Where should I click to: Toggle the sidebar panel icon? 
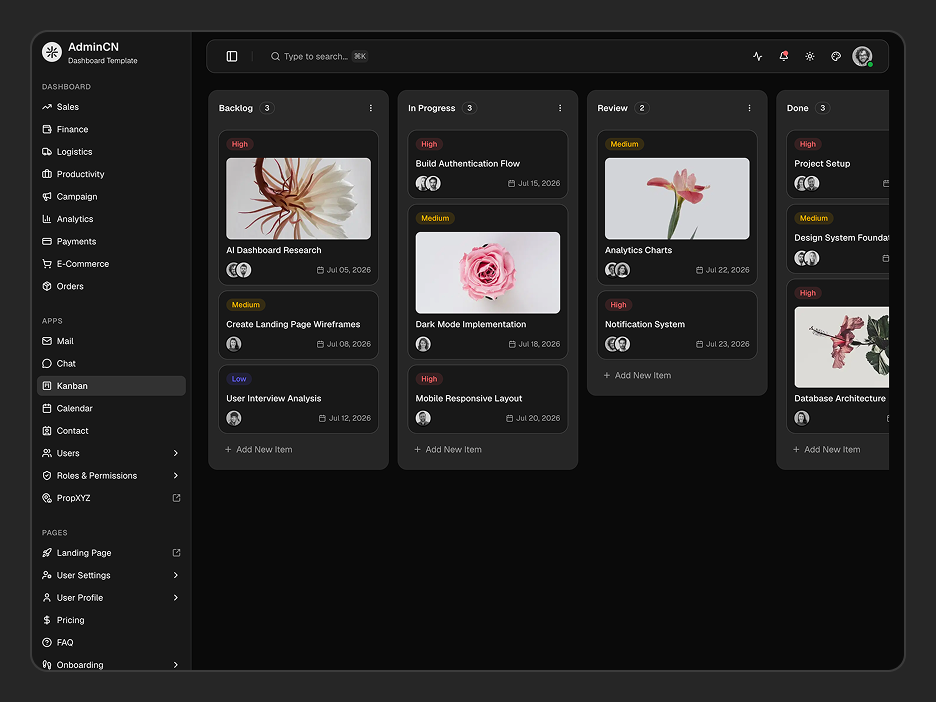pos(232,56)
